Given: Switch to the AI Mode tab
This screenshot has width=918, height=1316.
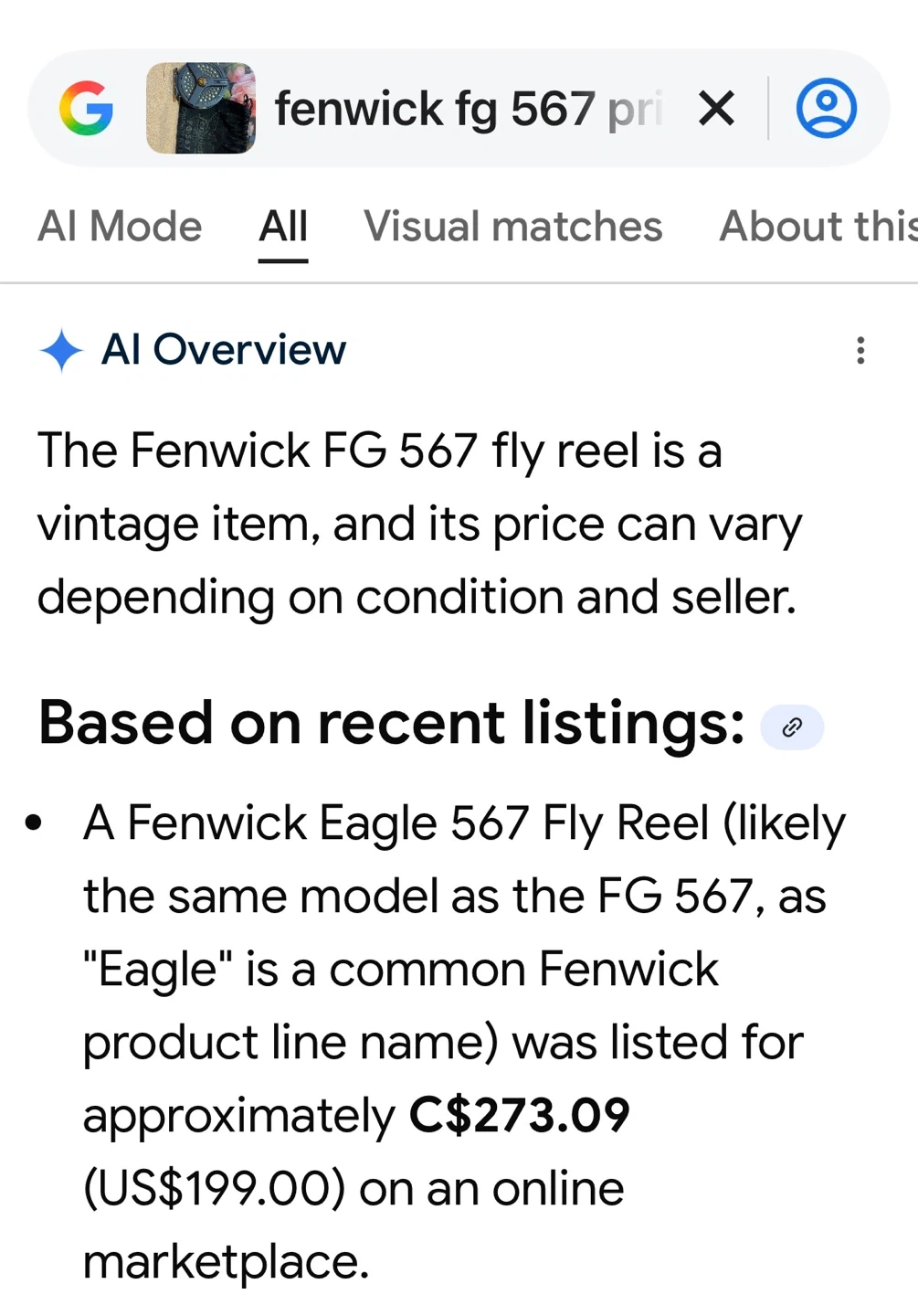Looking at the screenshot, I should pos(120,227).
